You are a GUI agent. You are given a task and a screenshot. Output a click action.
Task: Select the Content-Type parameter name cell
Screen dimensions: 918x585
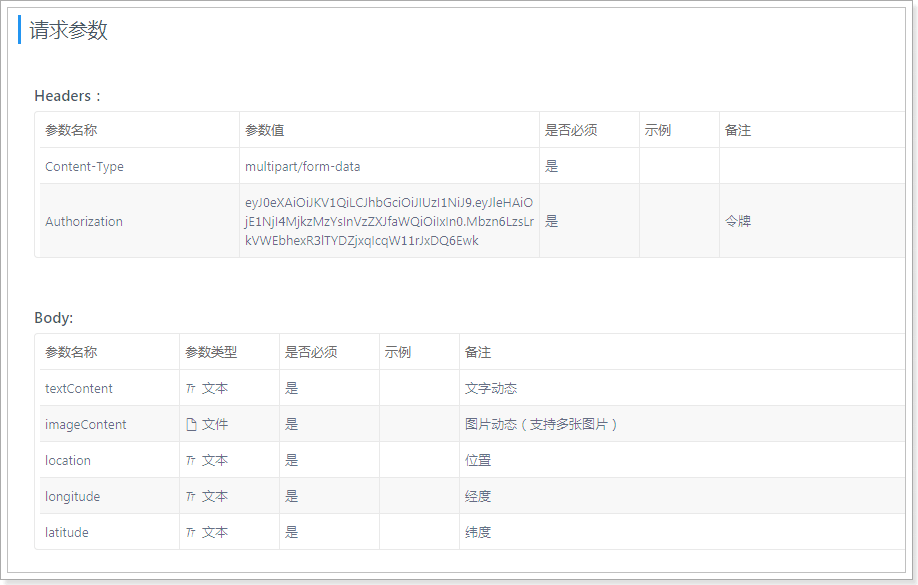tap(84, 167)
